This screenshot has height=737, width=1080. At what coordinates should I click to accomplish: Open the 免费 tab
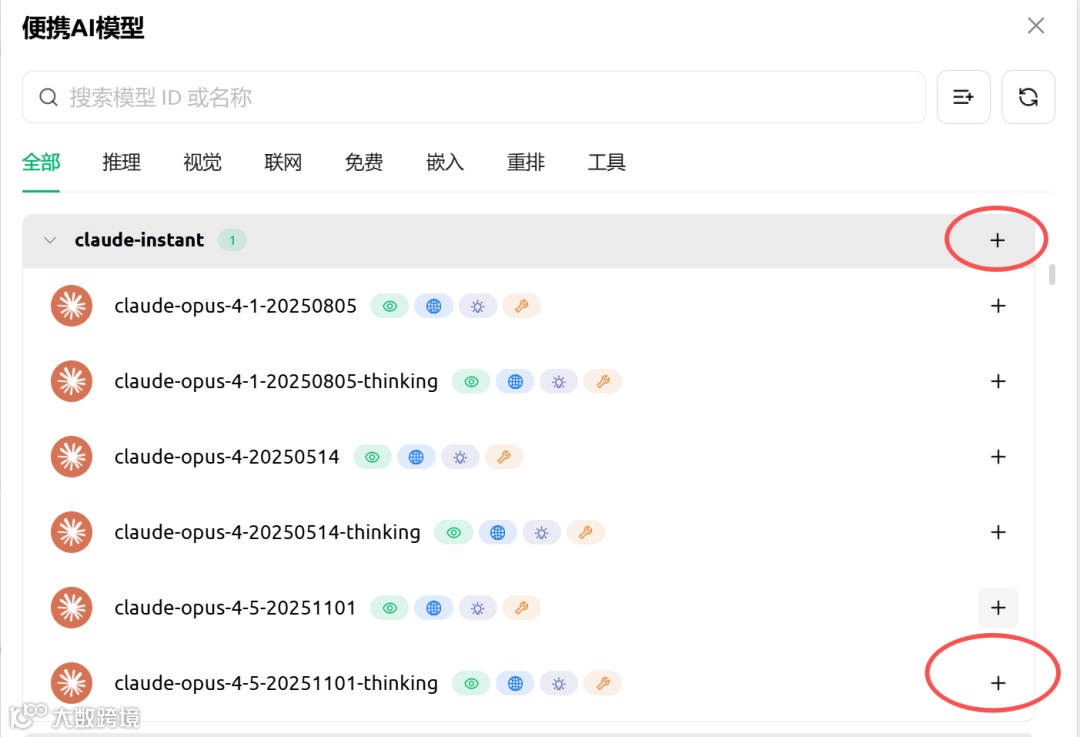[364, 163]
